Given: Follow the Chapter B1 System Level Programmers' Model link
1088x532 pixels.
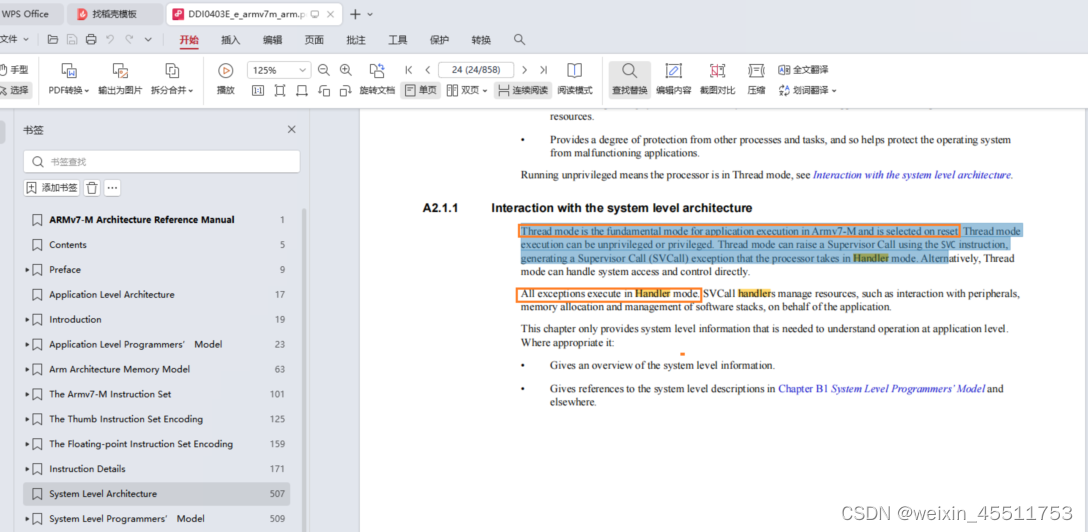Looking at the screenshot, I should (881, 389).
